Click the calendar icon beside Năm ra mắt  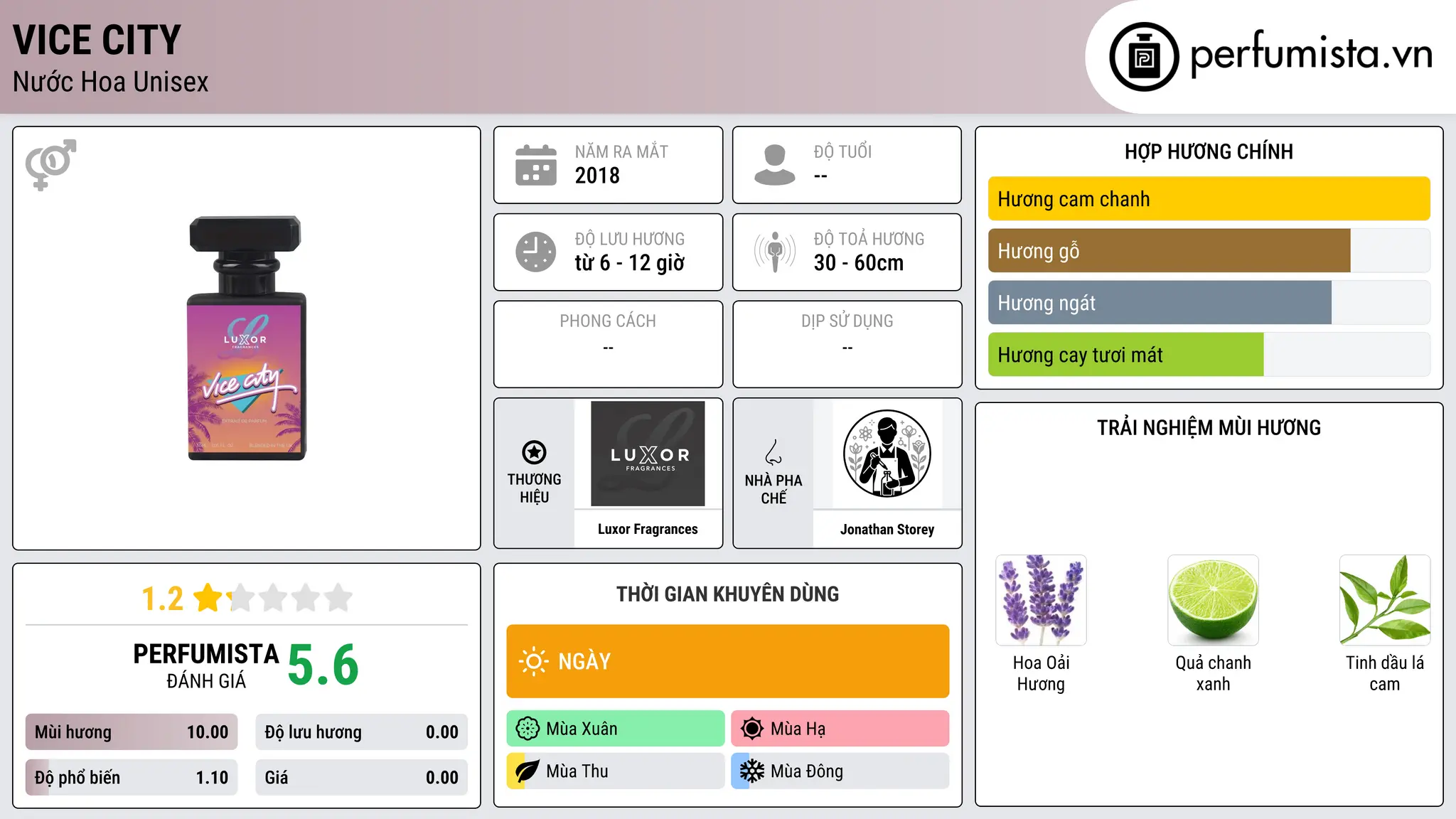535,165
